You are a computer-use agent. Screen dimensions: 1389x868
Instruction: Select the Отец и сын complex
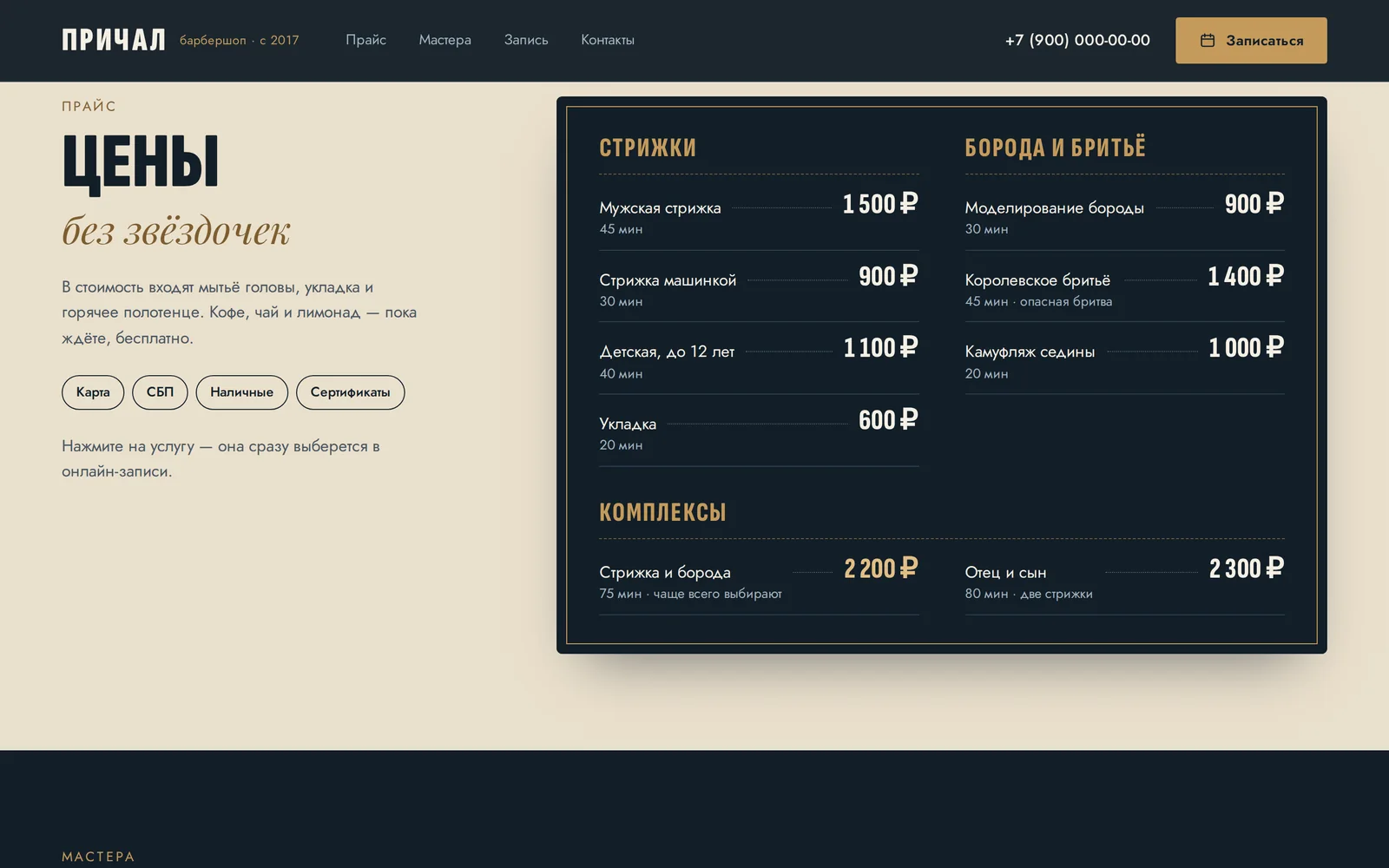(1124, 579)
